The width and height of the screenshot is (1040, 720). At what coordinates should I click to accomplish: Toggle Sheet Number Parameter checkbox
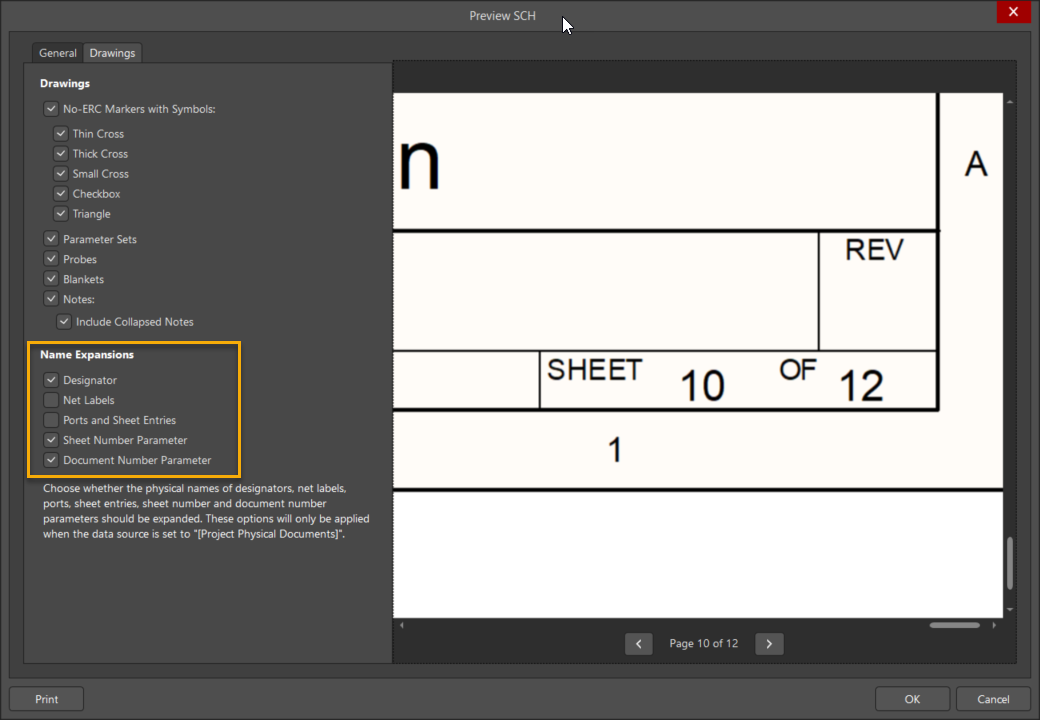click(51, 440)
